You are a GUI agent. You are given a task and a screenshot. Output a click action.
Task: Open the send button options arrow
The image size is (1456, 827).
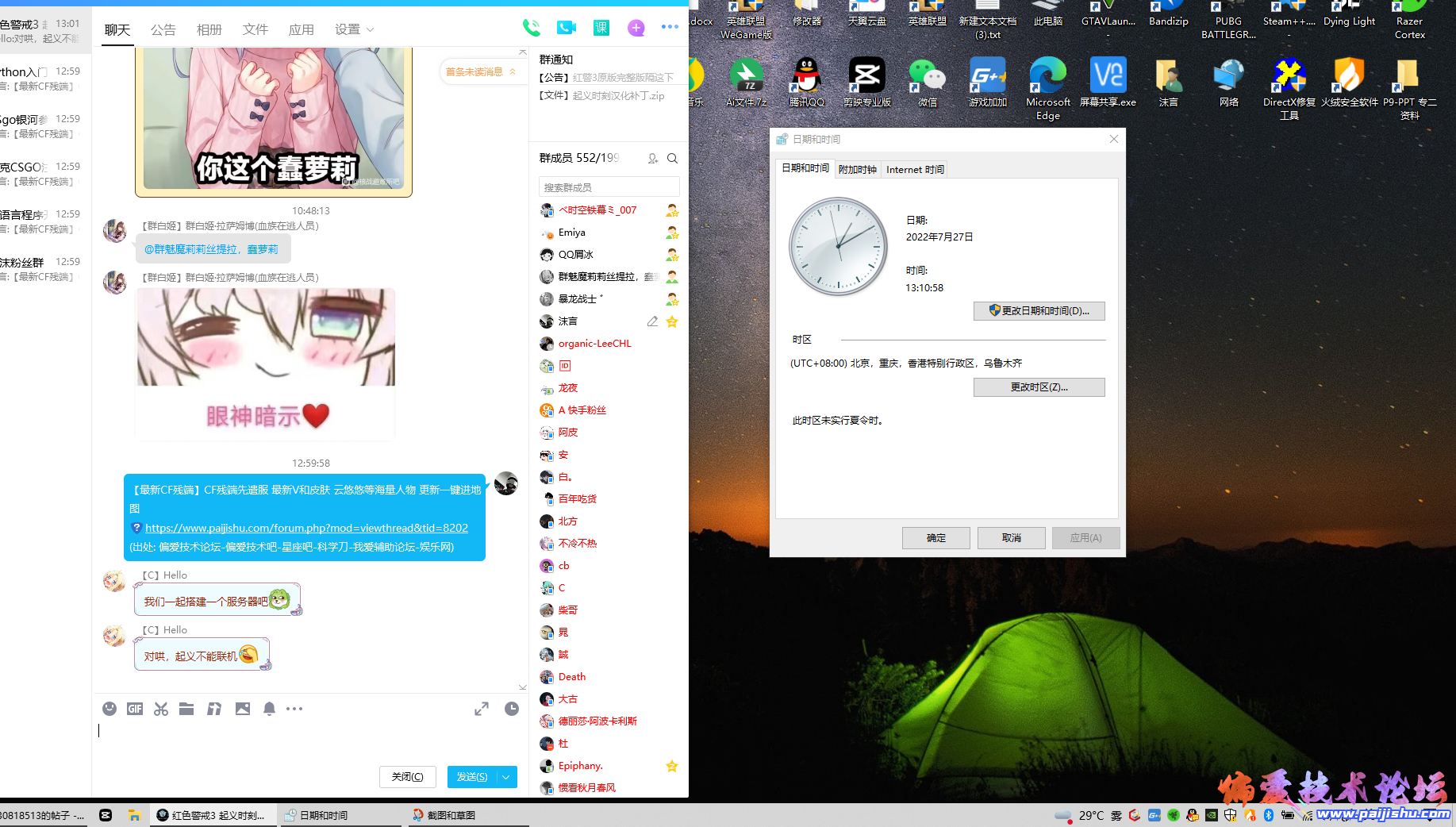pos(506,777)
